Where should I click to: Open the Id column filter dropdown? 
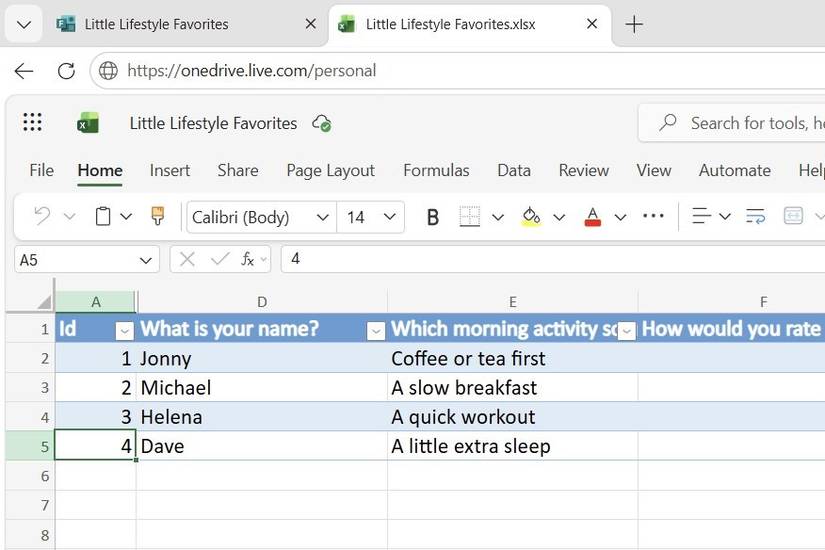(125, 331)
